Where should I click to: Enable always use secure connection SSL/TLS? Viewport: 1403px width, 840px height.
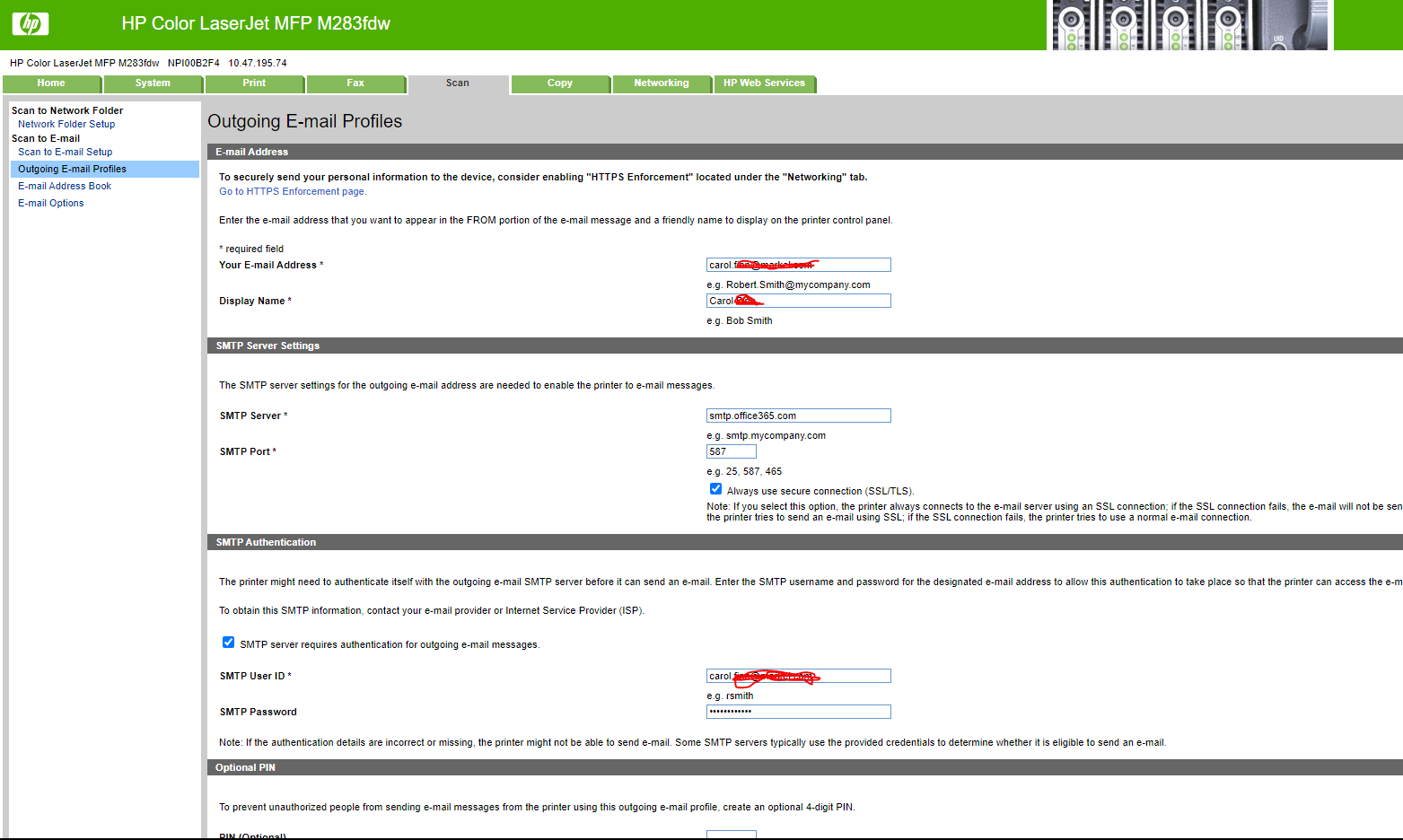(715, 488)
